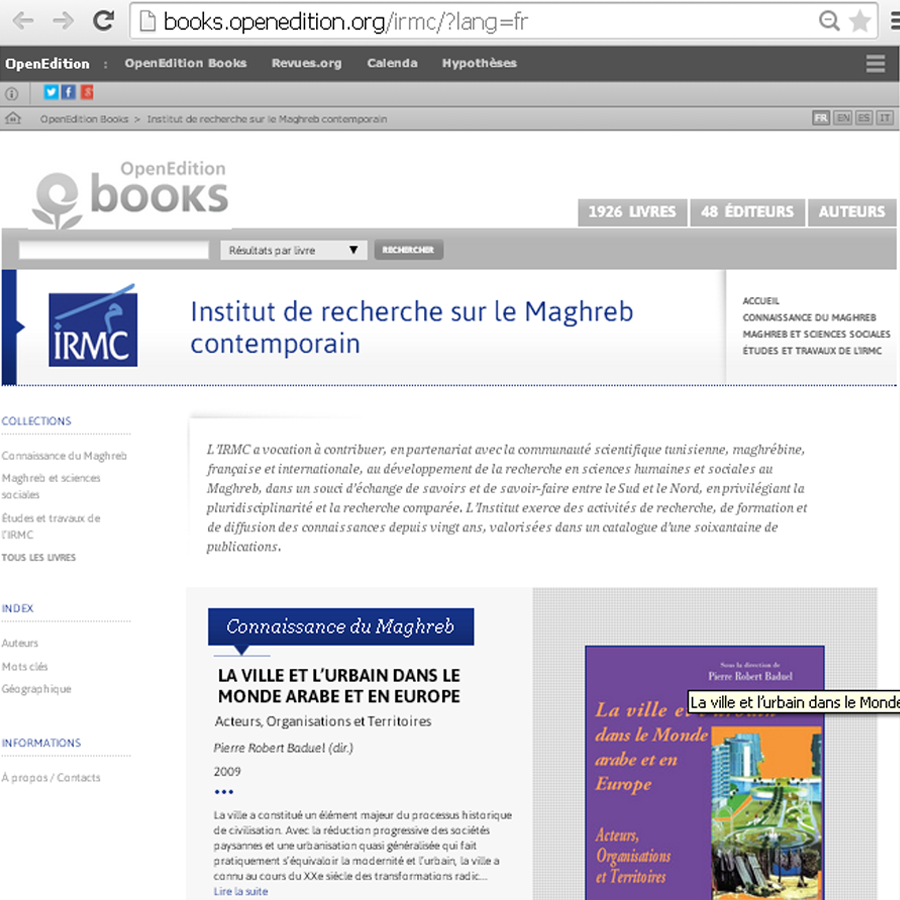Viewport: 900px width, 900px height.
Task: Open the OpenEdition hamburger menu icon
Action: pos(875,64)
